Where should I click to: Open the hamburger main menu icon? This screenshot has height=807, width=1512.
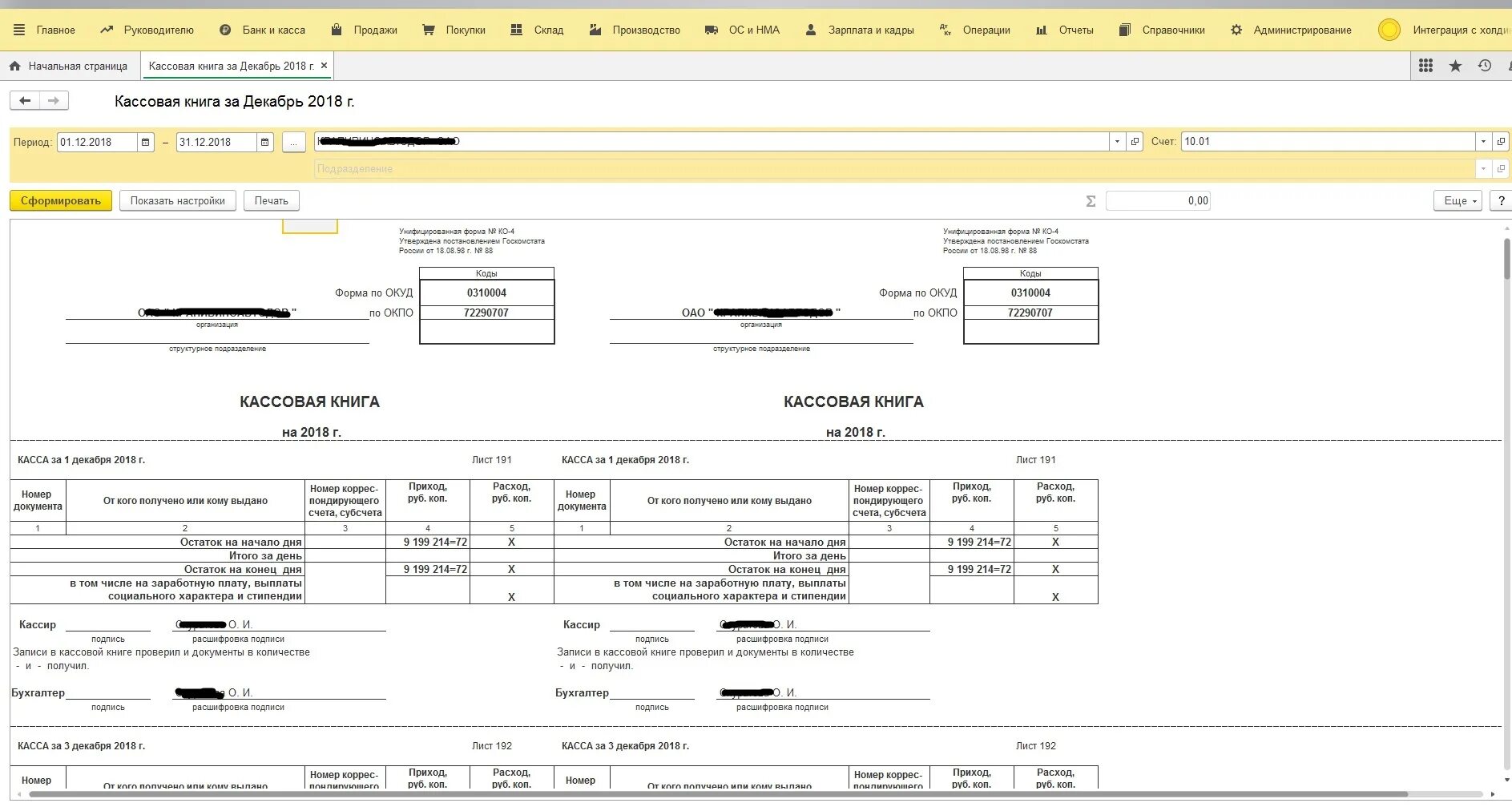[19, 30]
